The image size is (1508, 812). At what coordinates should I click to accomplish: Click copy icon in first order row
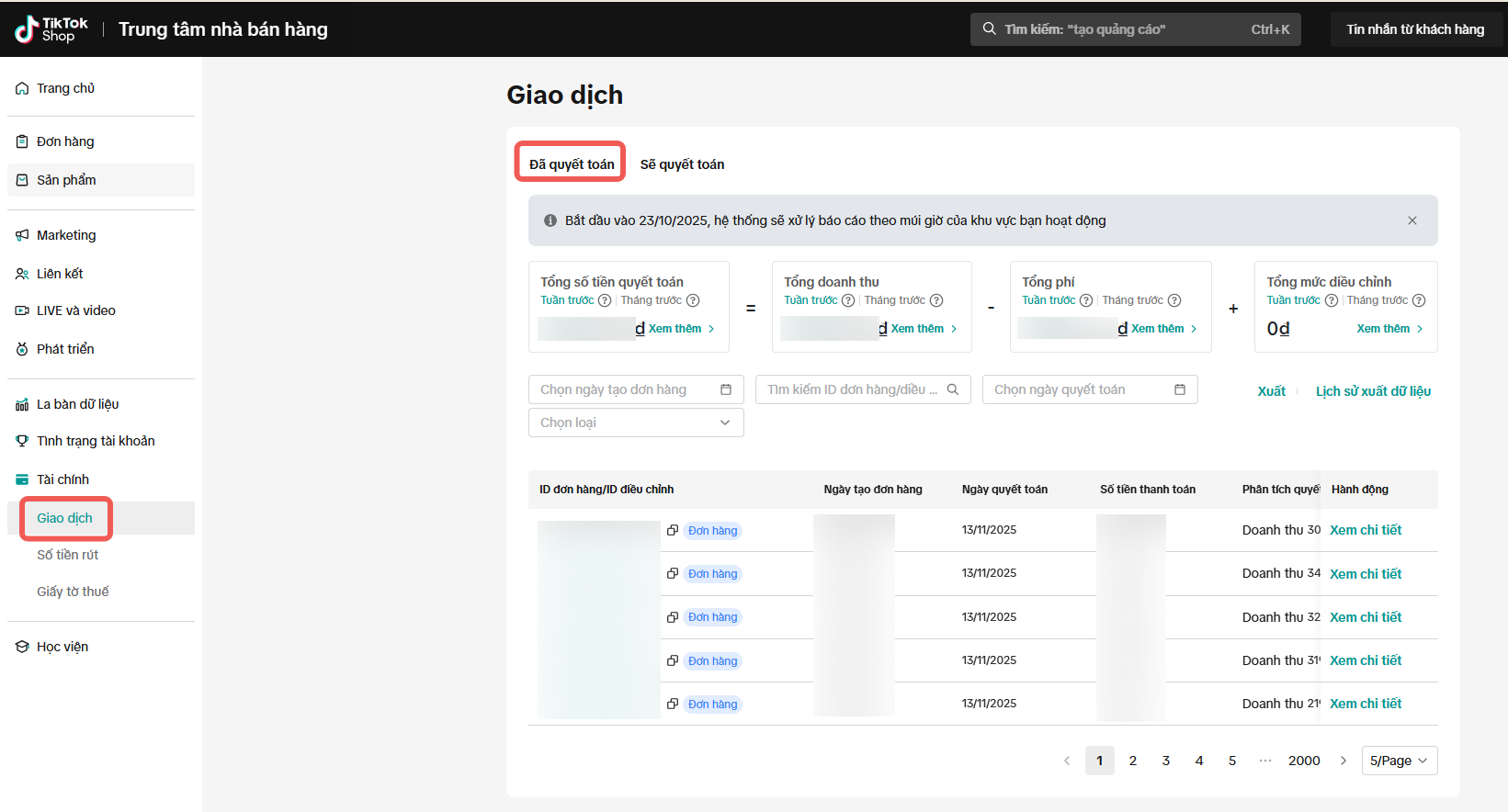point(673,530)
